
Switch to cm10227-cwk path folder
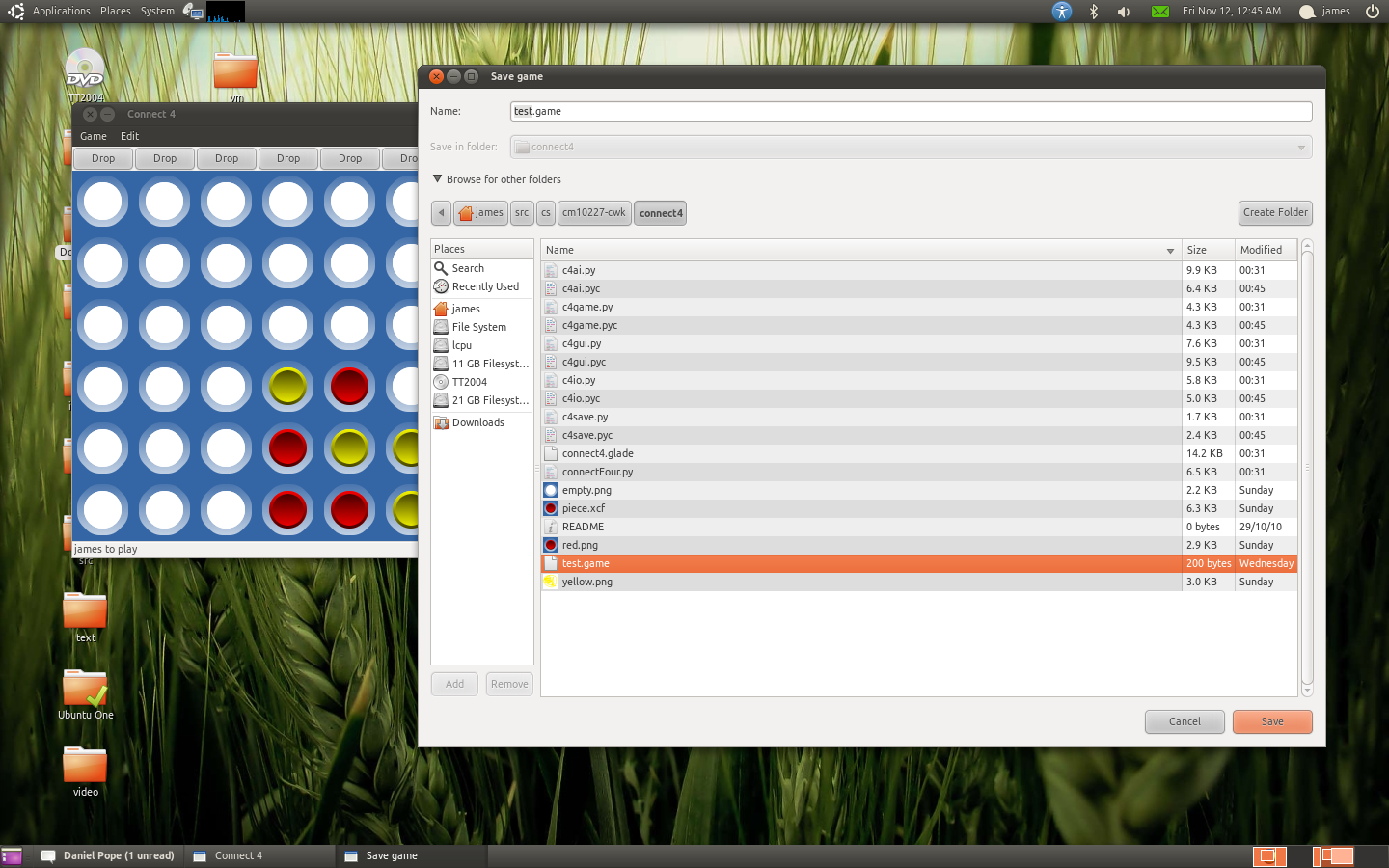(594, 213)
